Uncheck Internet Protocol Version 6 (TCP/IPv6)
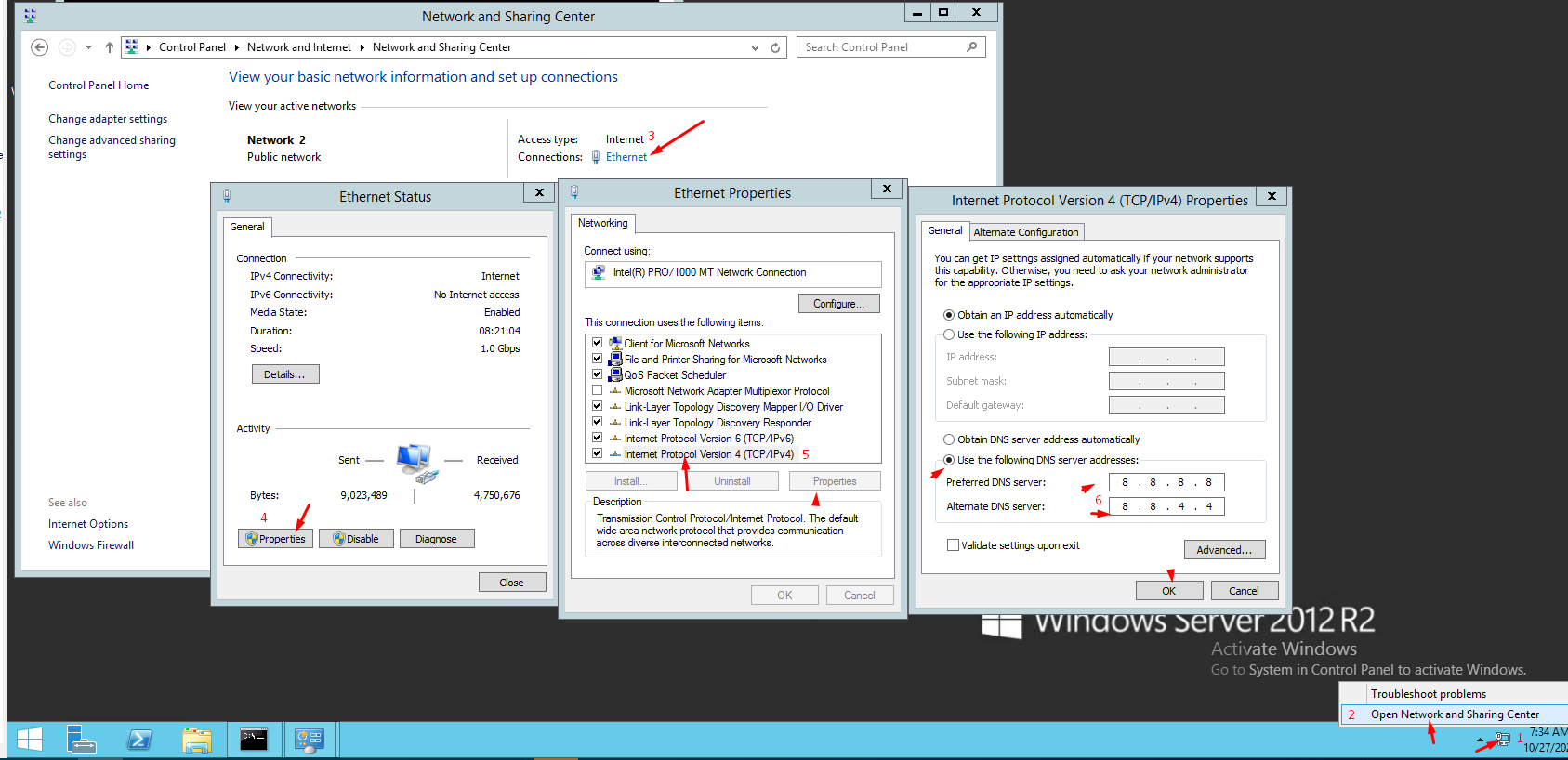The image size is (1568, 760). [x=597, y=438]
